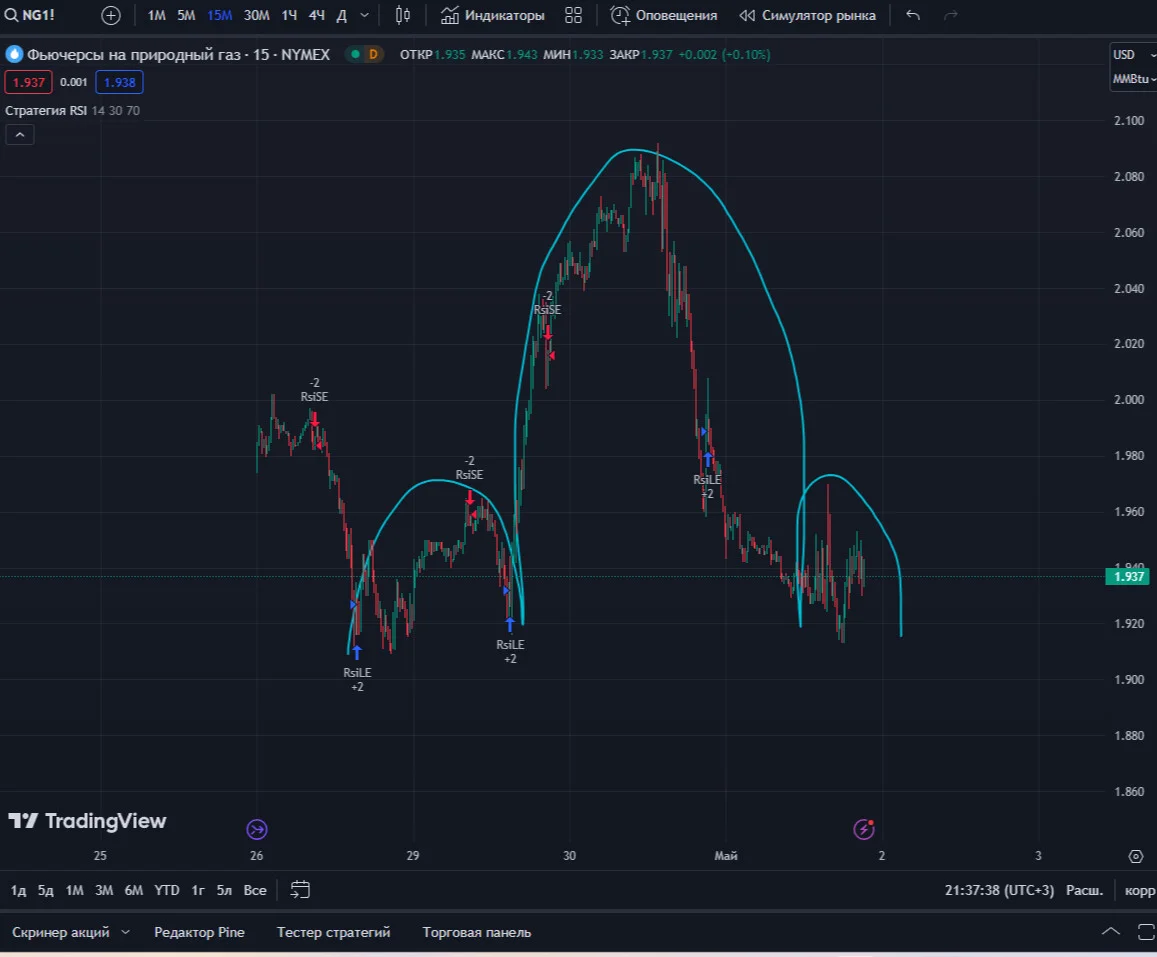1157x957 pixels.
Task: Open the Индикаторы indicators dialog
Action: (x=493, y=15)
